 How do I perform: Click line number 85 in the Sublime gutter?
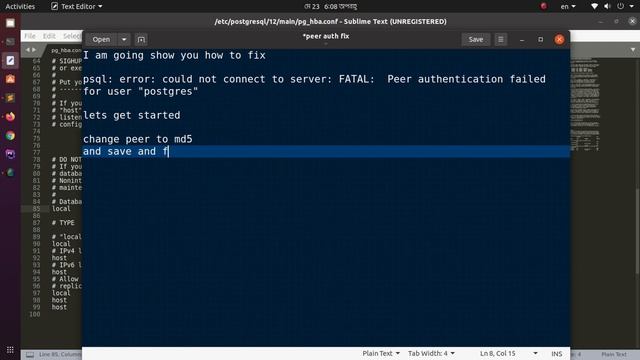pos(36,209)
